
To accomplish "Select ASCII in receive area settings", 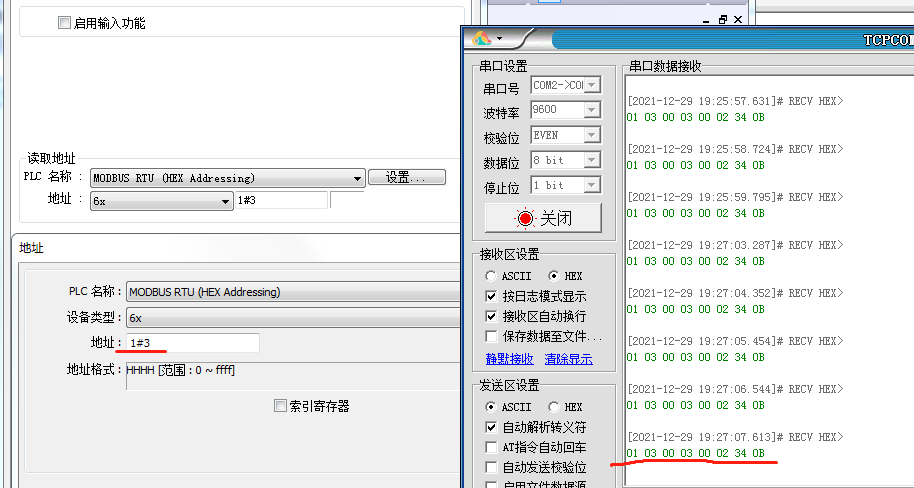I will 491,276.
